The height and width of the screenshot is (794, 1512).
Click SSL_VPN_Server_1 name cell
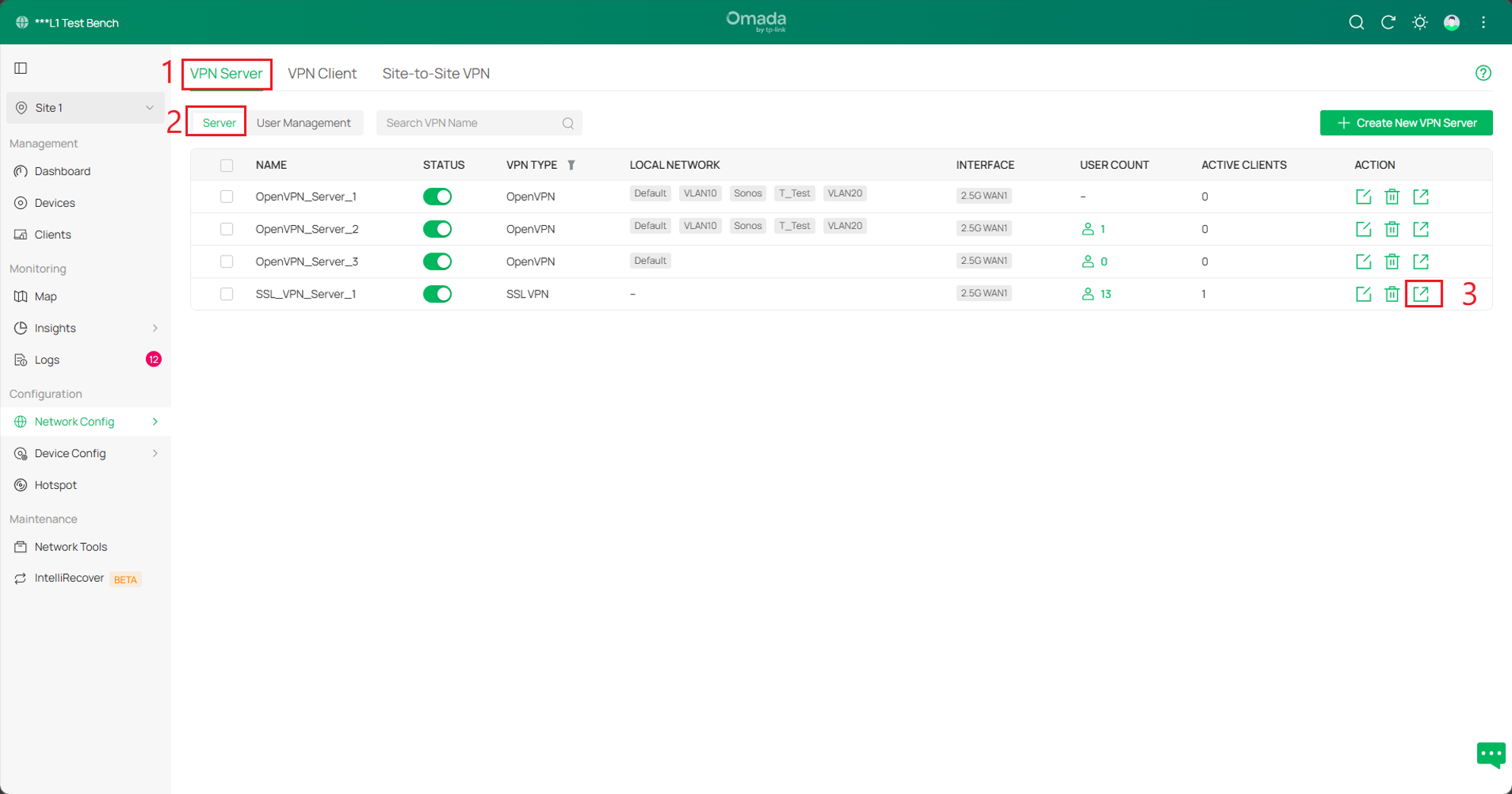[306, 294]
